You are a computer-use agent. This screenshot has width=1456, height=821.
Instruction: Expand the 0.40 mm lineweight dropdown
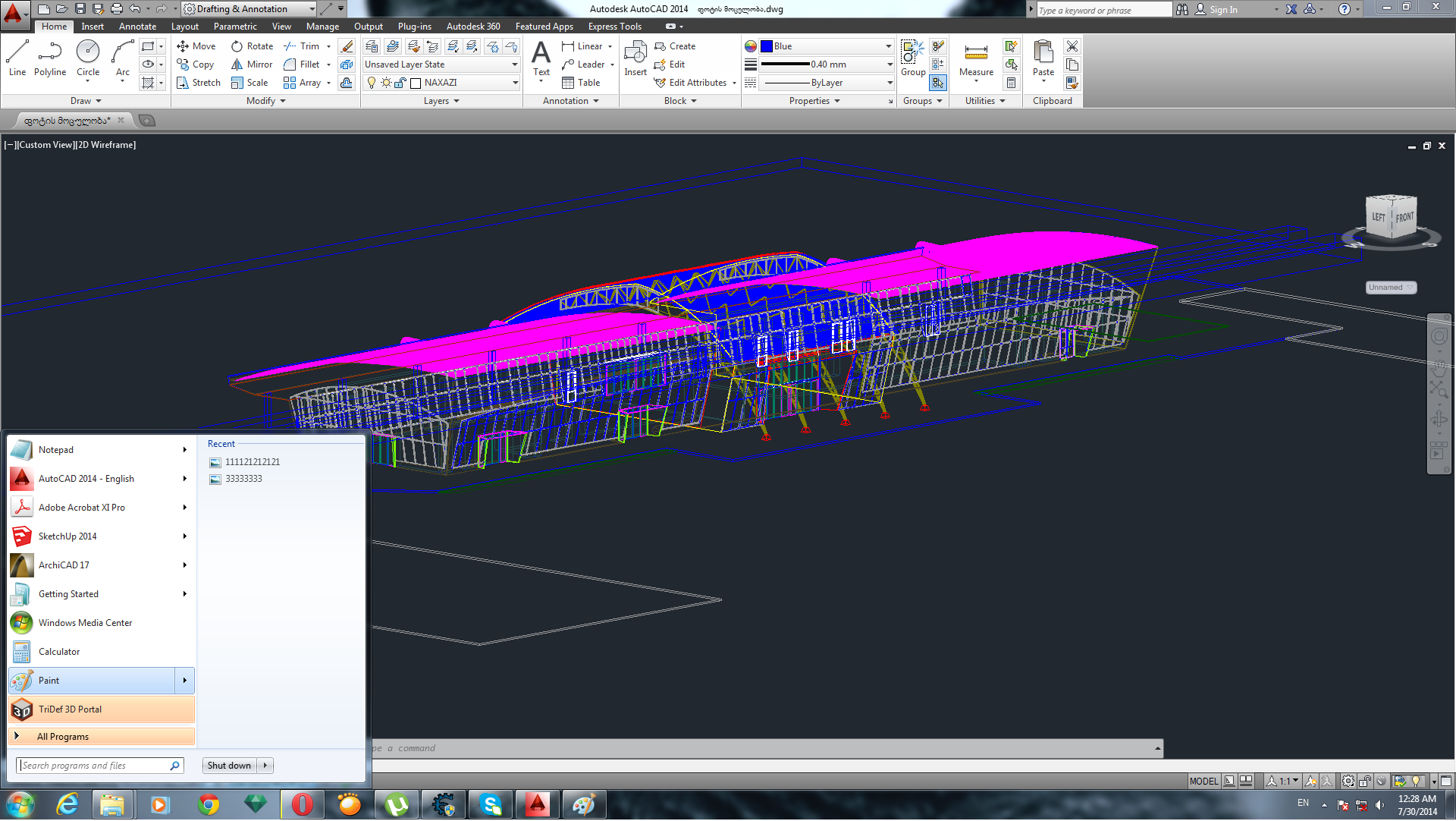[890, 64]
